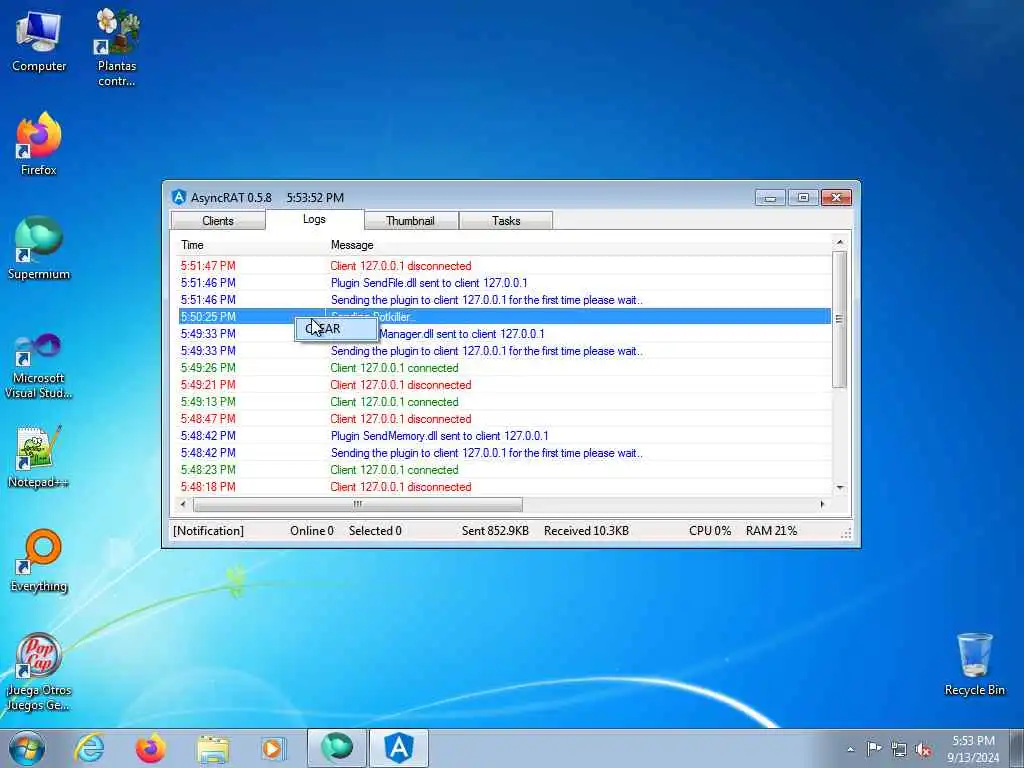Click the log list scroll down arrow
1024x768 pixels.
(840, 488)
